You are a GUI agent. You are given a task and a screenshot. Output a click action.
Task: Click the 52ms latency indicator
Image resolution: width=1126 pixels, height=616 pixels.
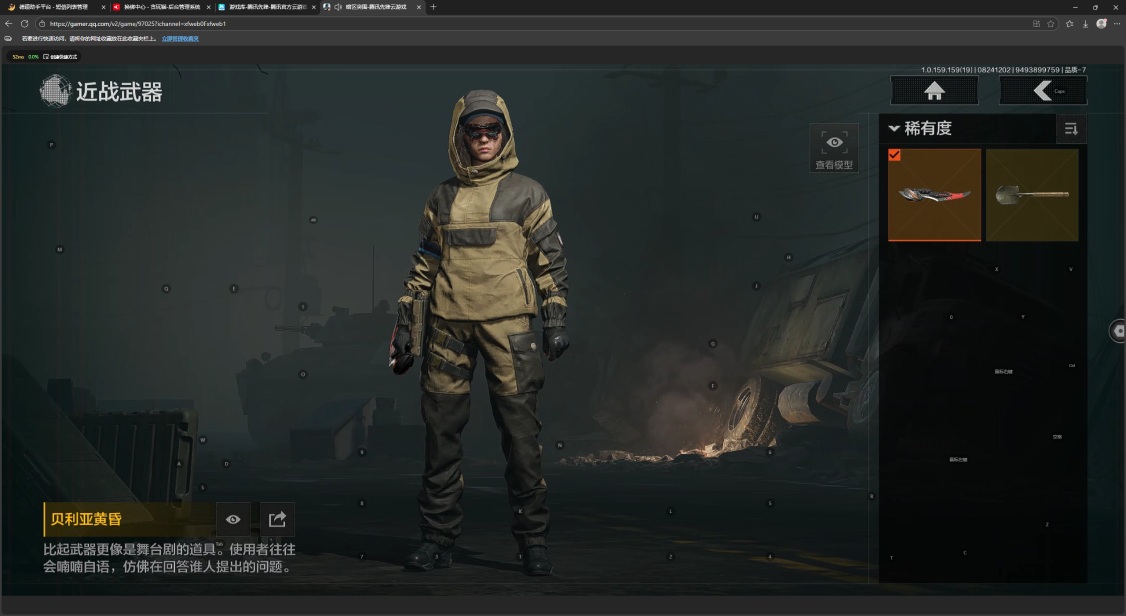pyautogui.click(x=18, y=57)
